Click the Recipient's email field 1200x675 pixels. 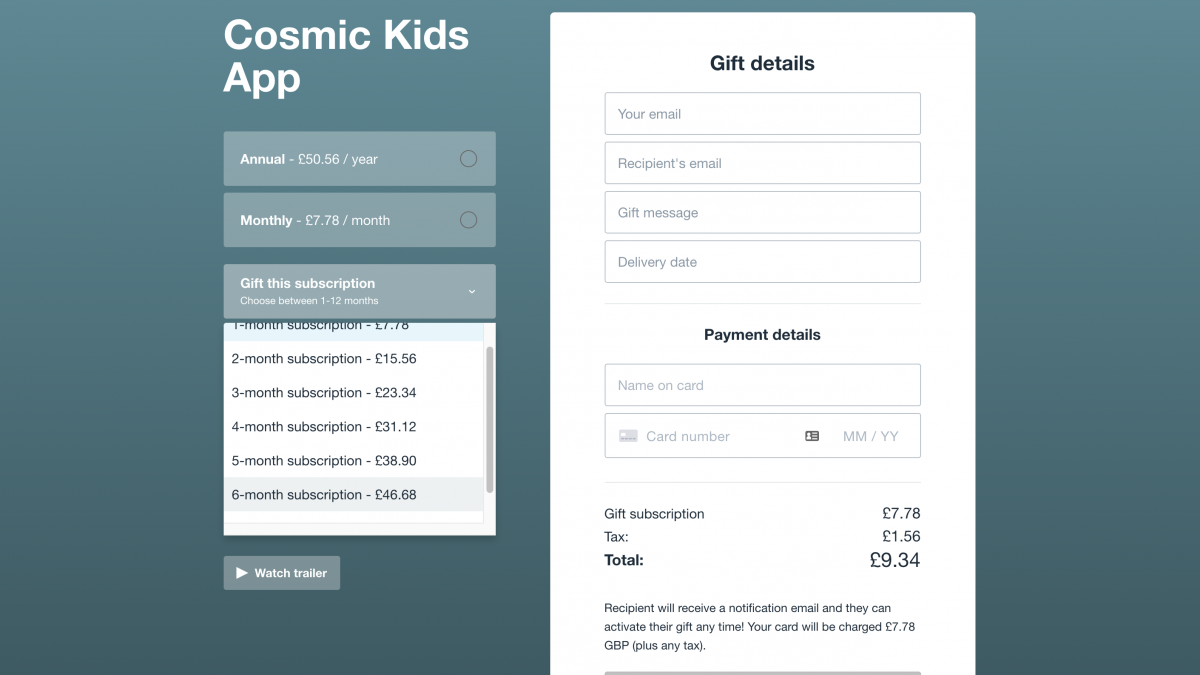[762, 163]
